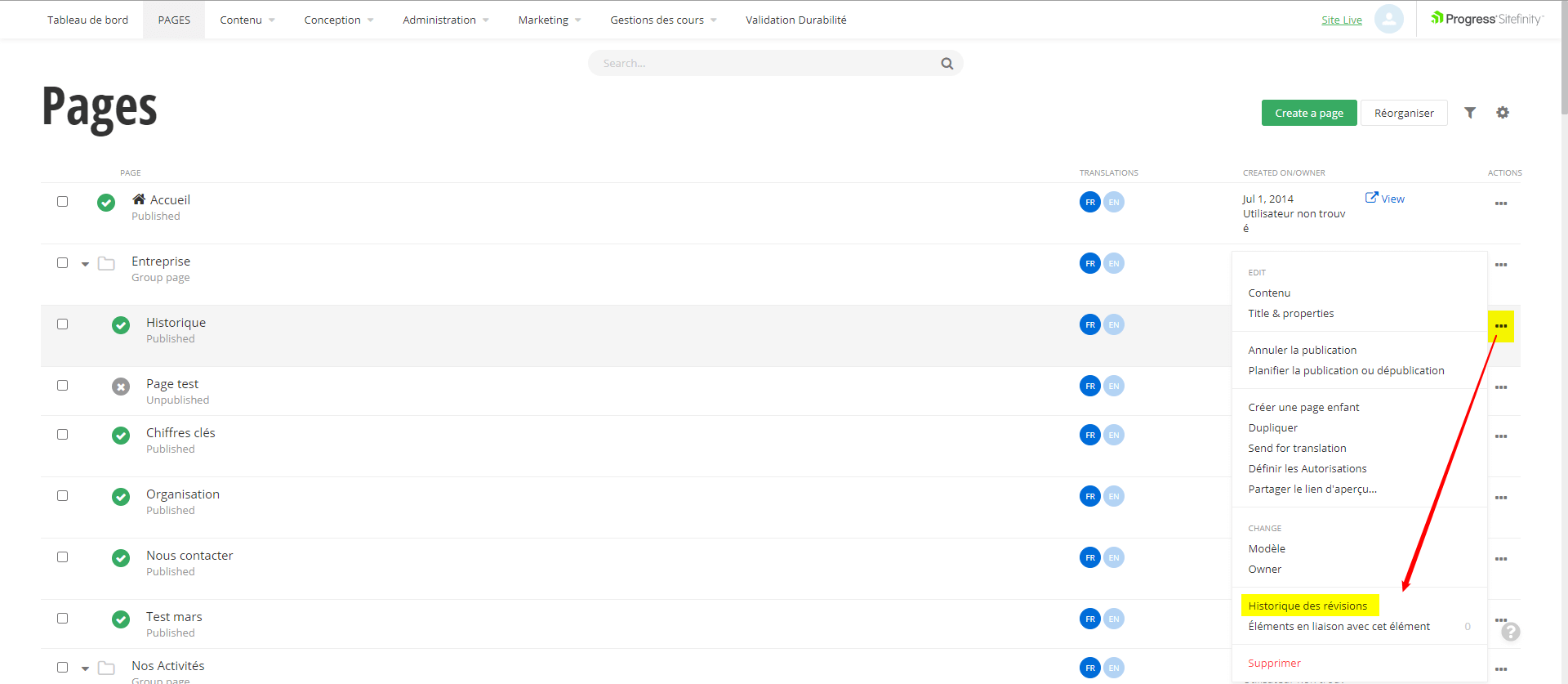Open the Administration dropdown menu
Viewport: 1568px width, 684px height.
point(445,20)
